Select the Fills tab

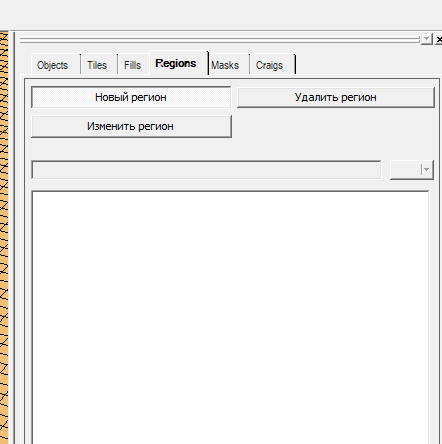pyautogui.click(x=132, y=65)
